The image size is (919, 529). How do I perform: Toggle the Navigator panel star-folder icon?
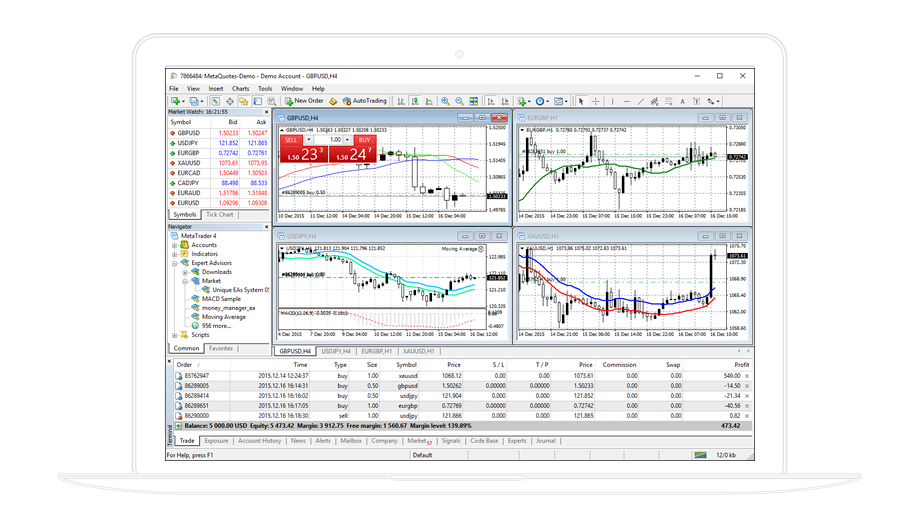pyautogui.click(x=243, y=101)
